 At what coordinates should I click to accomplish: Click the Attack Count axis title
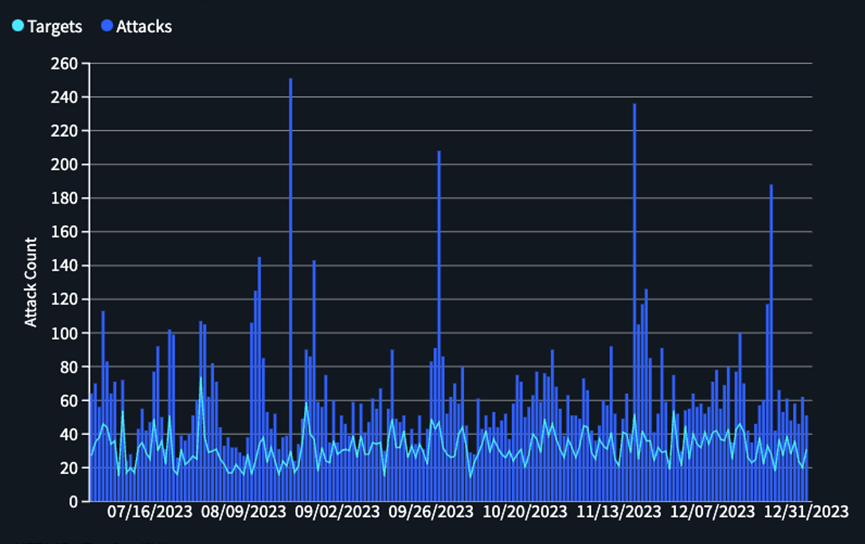(31, 282)
